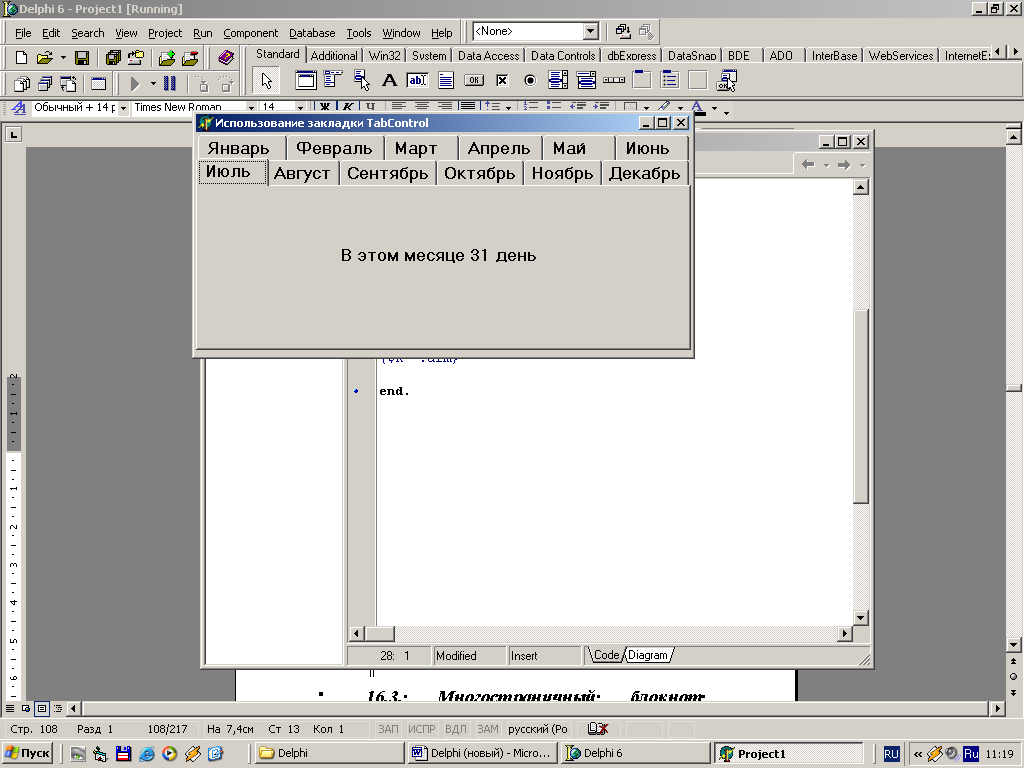
Task: Click the New Form icon
Action: 98,84
